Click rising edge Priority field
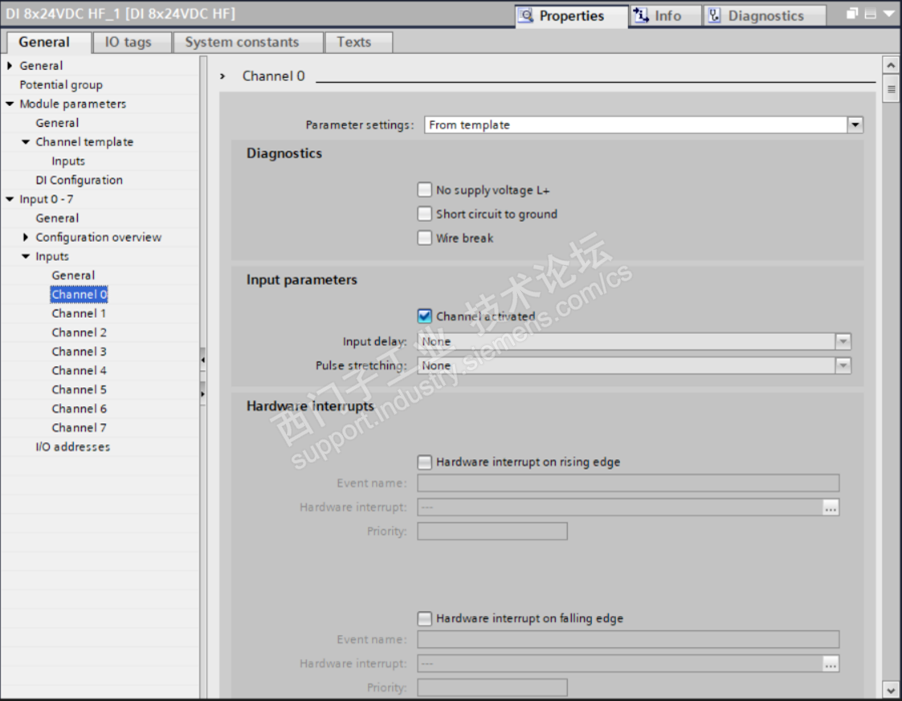Screen dimensions: 902x701 [x=492, y=531]
